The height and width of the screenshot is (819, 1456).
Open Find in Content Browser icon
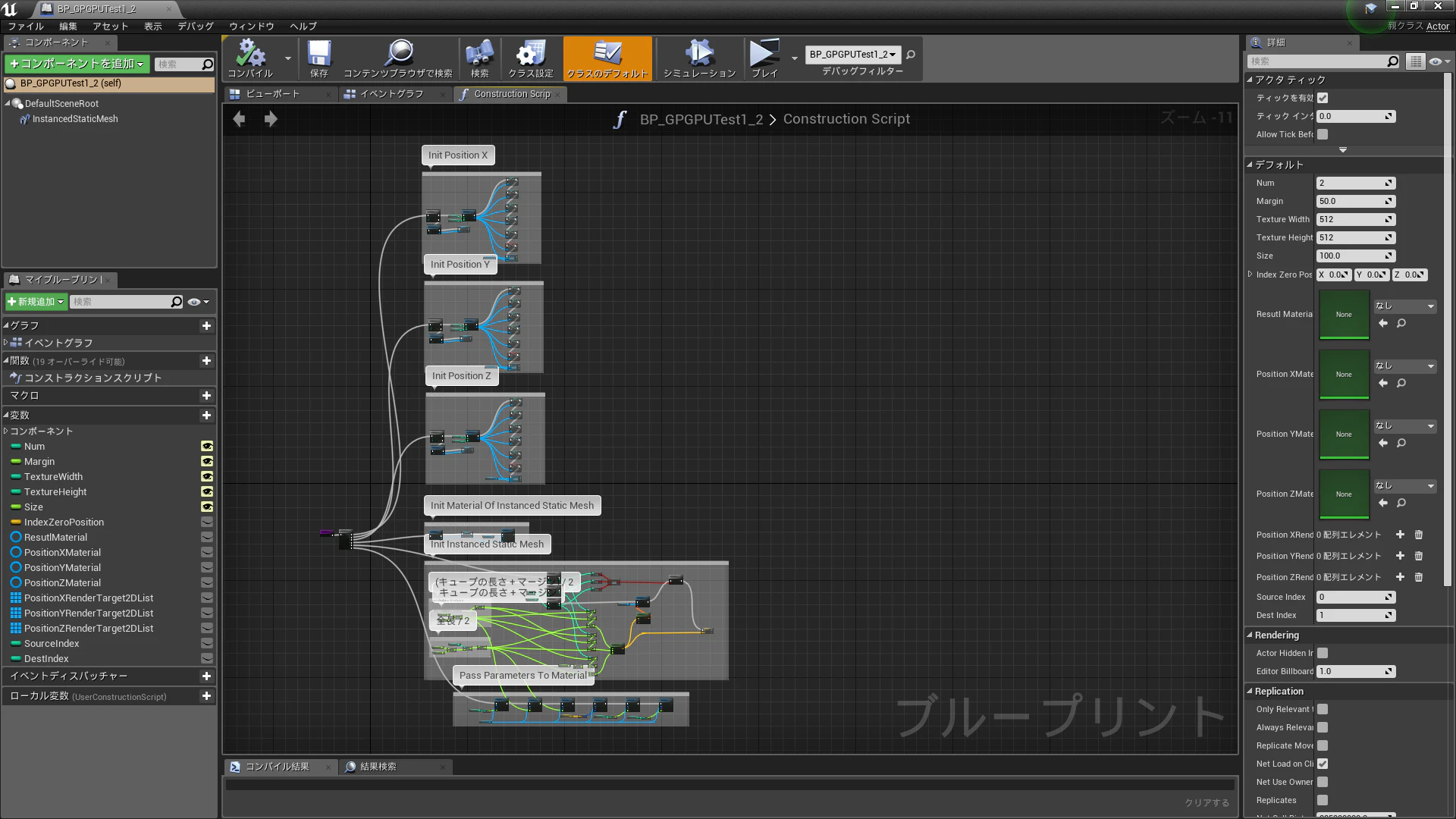click(x=398, y=58)
